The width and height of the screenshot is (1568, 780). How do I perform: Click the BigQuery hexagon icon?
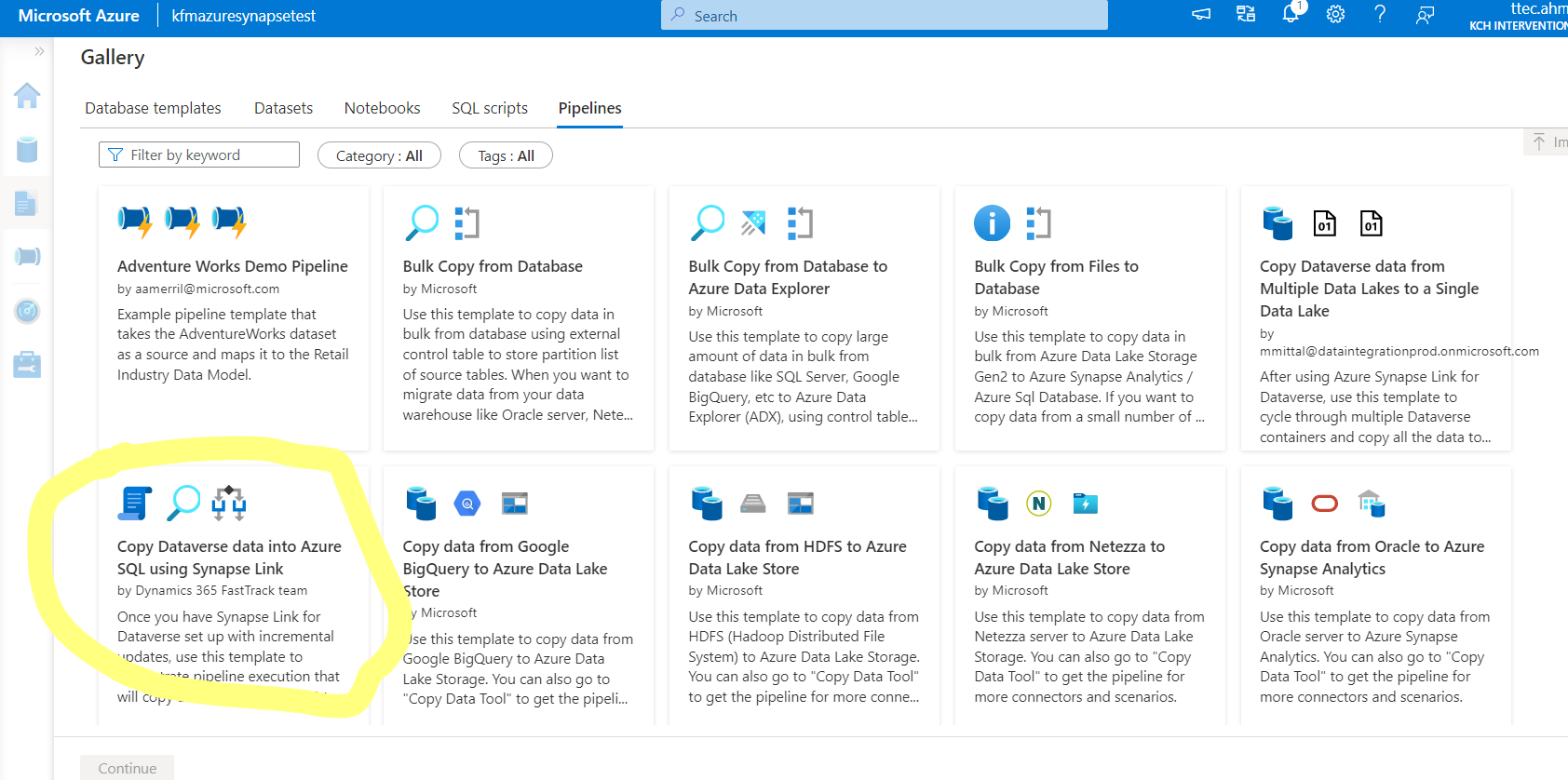pos(467,504)
